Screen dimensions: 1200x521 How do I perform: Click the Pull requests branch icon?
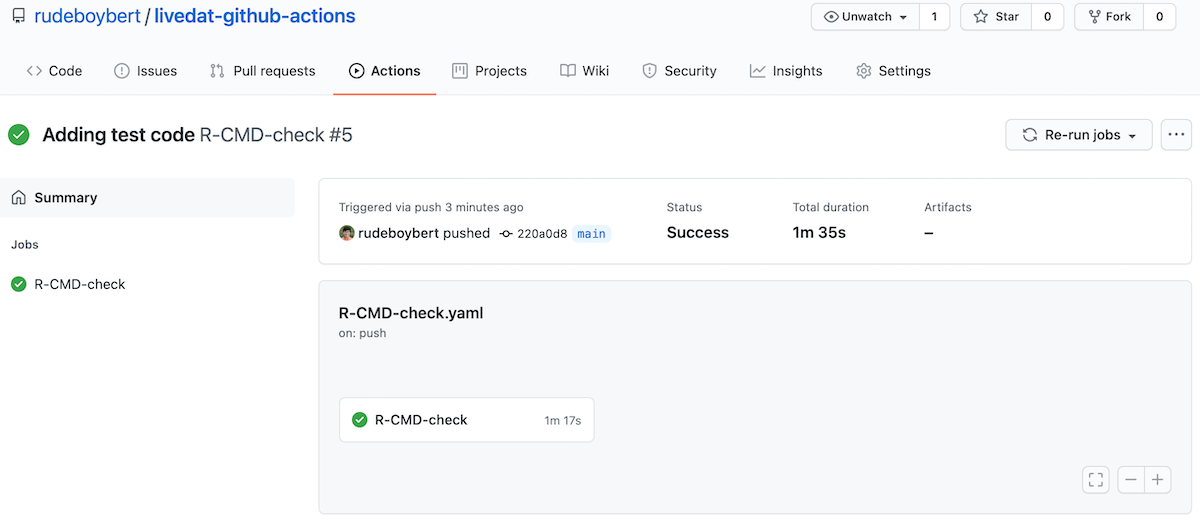point(217,71)
